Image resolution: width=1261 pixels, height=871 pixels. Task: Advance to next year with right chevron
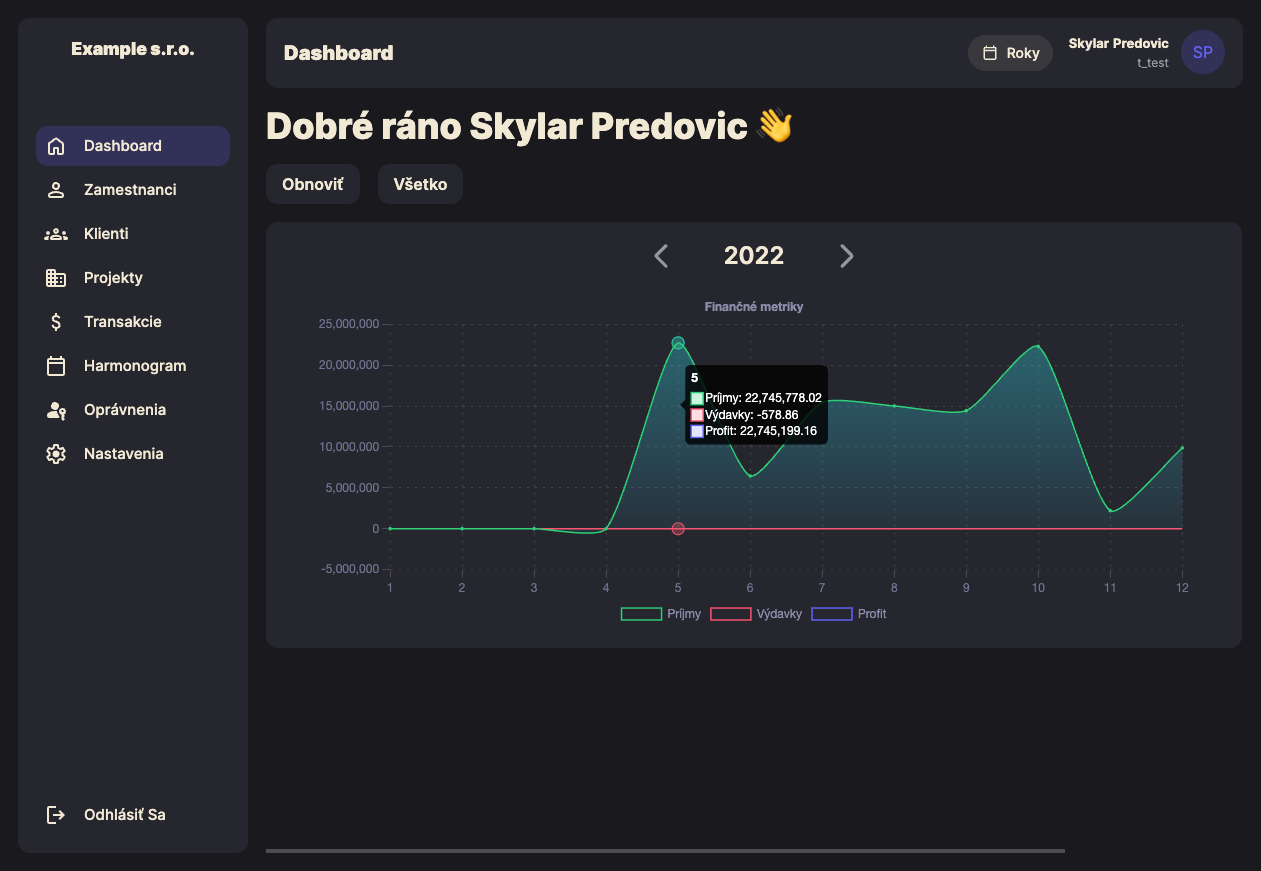point(847,256)
